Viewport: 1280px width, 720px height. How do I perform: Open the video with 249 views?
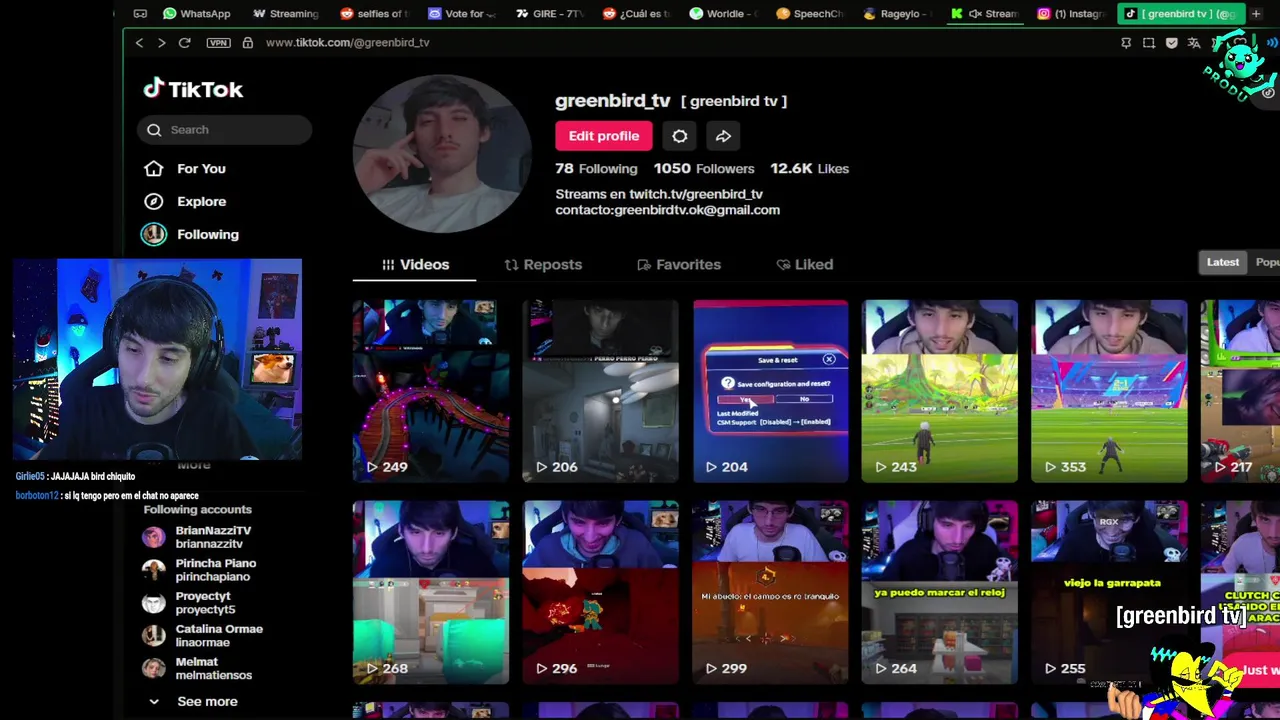[x=431, y=391]
